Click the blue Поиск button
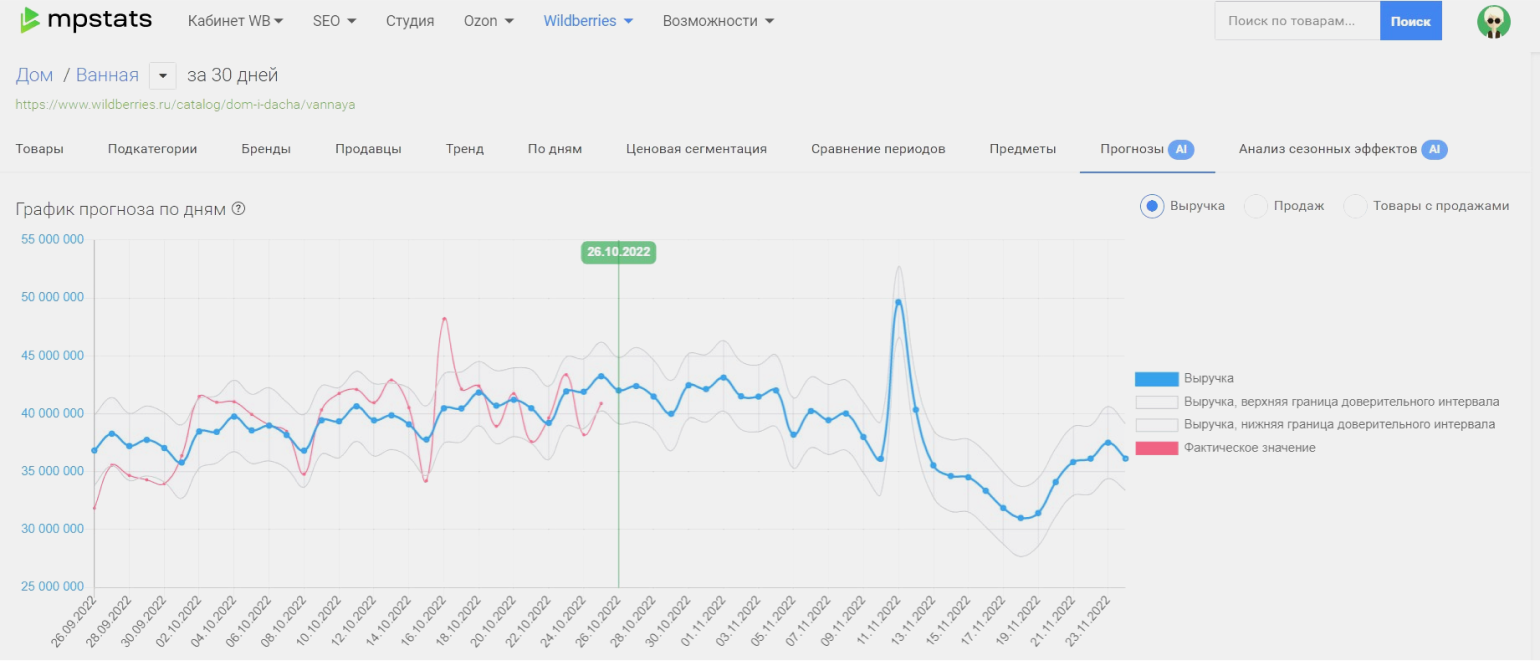1540x661 pixels. (x=1410, y=21)
